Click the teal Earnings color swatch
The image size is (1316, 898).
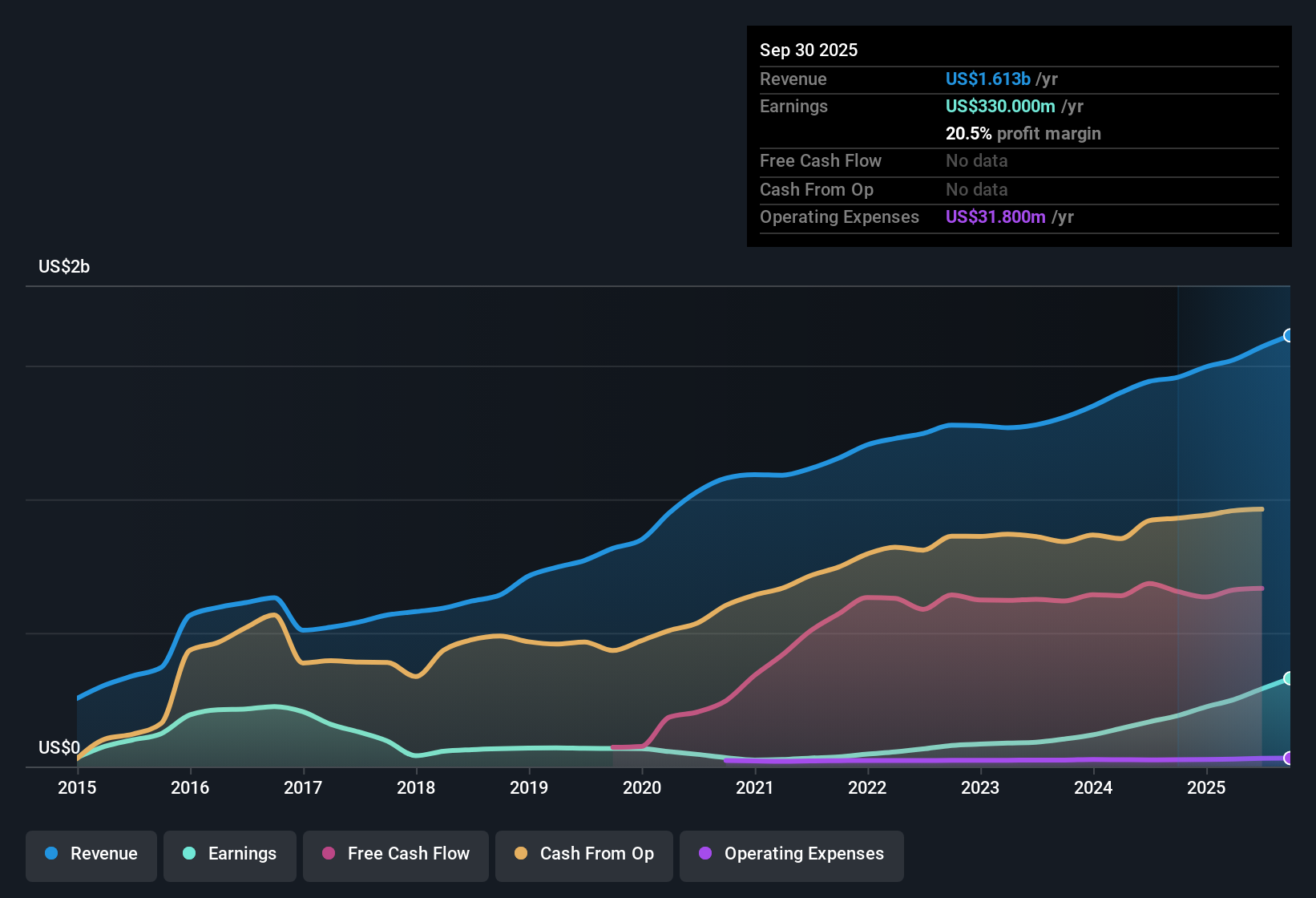tap(189, 854)
